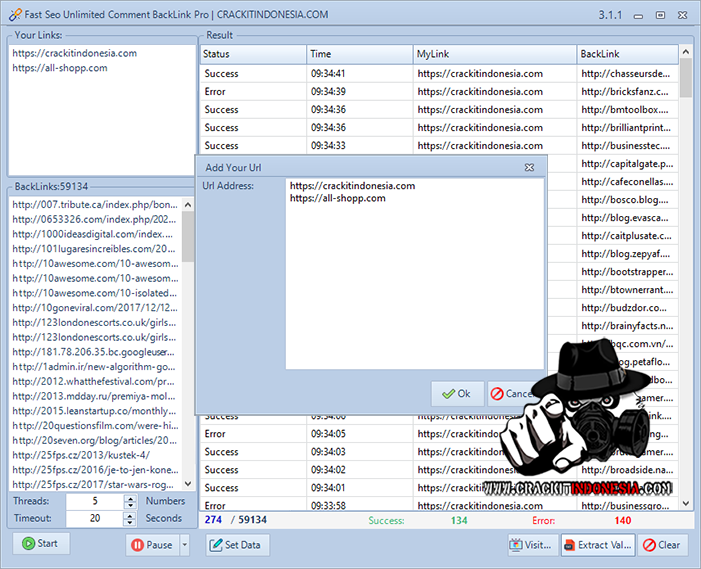Confirm URLs with the Ok checkmark button
Screen dimensions: 701x569
(457, 394)
